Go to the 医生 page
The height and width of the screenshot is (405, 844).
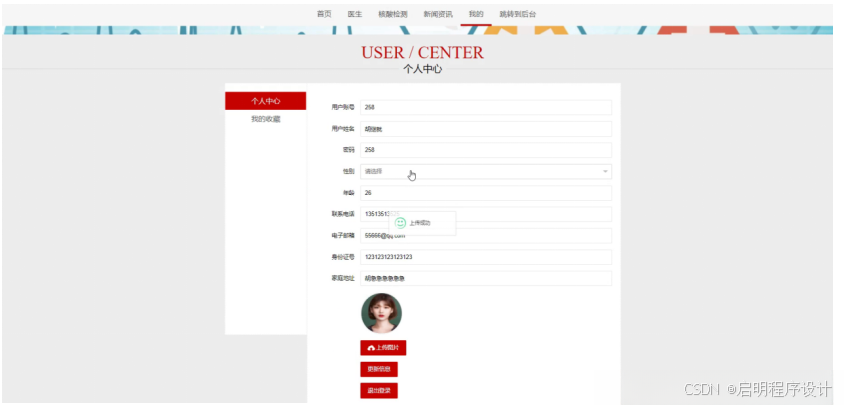pyautogui.click(x=355, y=14)
